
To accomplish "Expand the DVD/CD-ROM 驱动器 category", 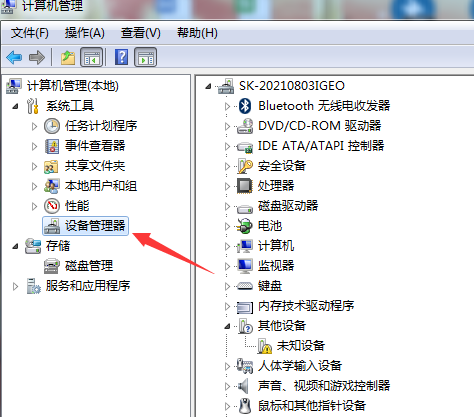I will pos(228,126).
